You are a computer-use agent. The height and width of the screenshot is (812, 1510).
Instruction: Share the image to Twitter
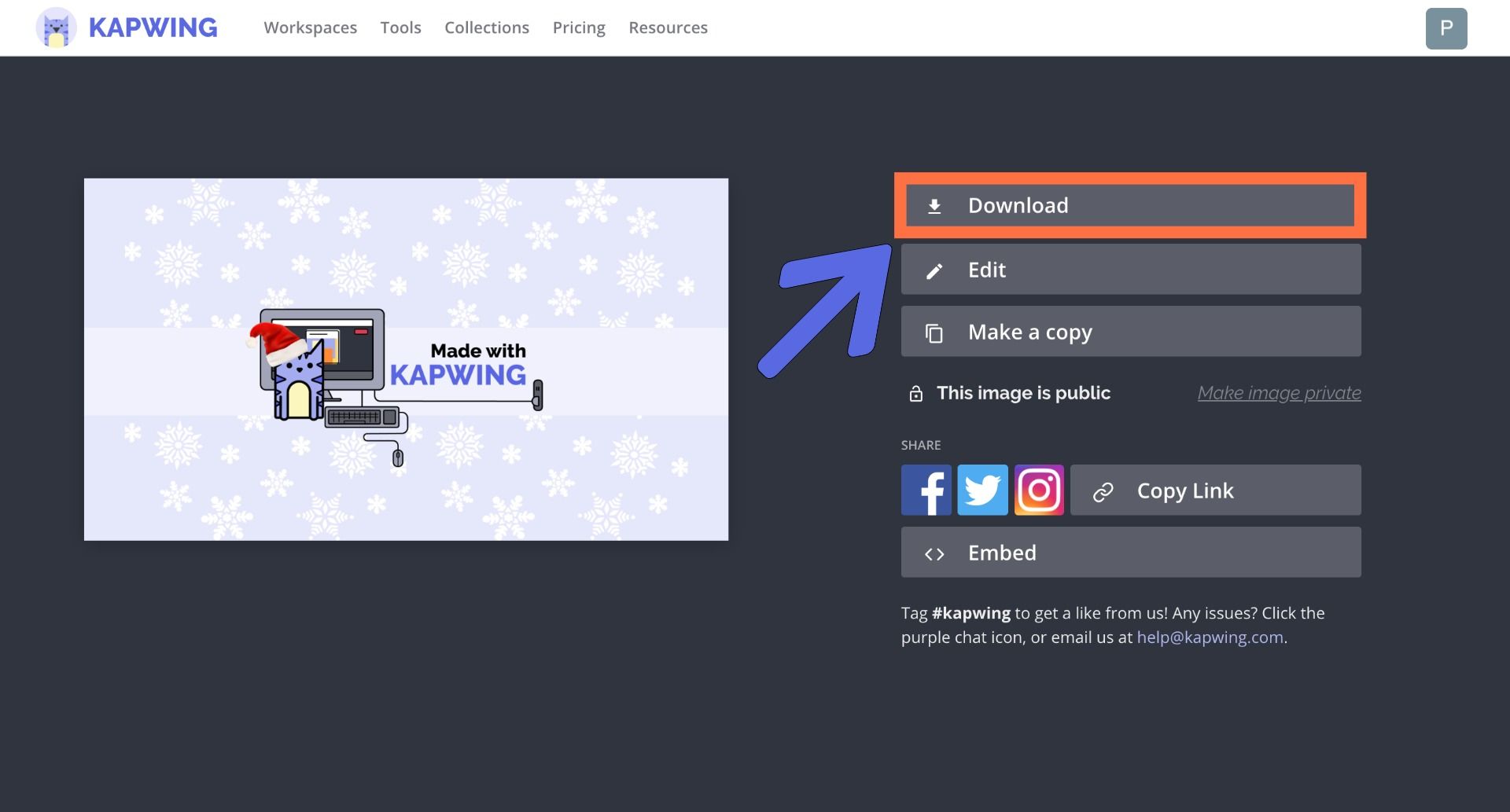982,490
